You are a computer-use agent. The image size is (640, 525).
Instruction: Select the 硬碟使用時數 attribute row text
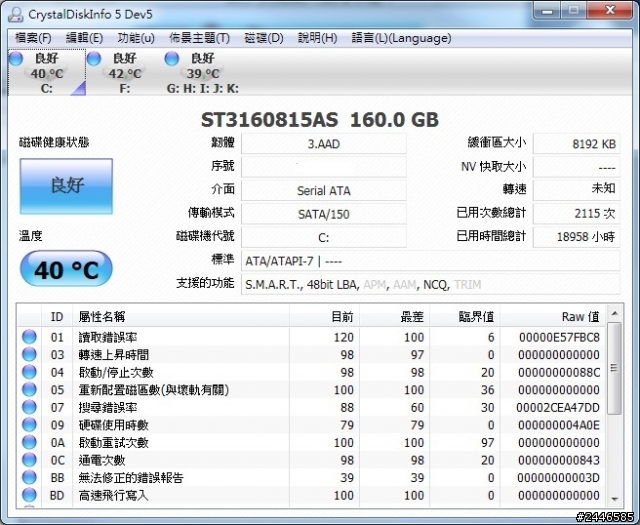pos(114,425)
